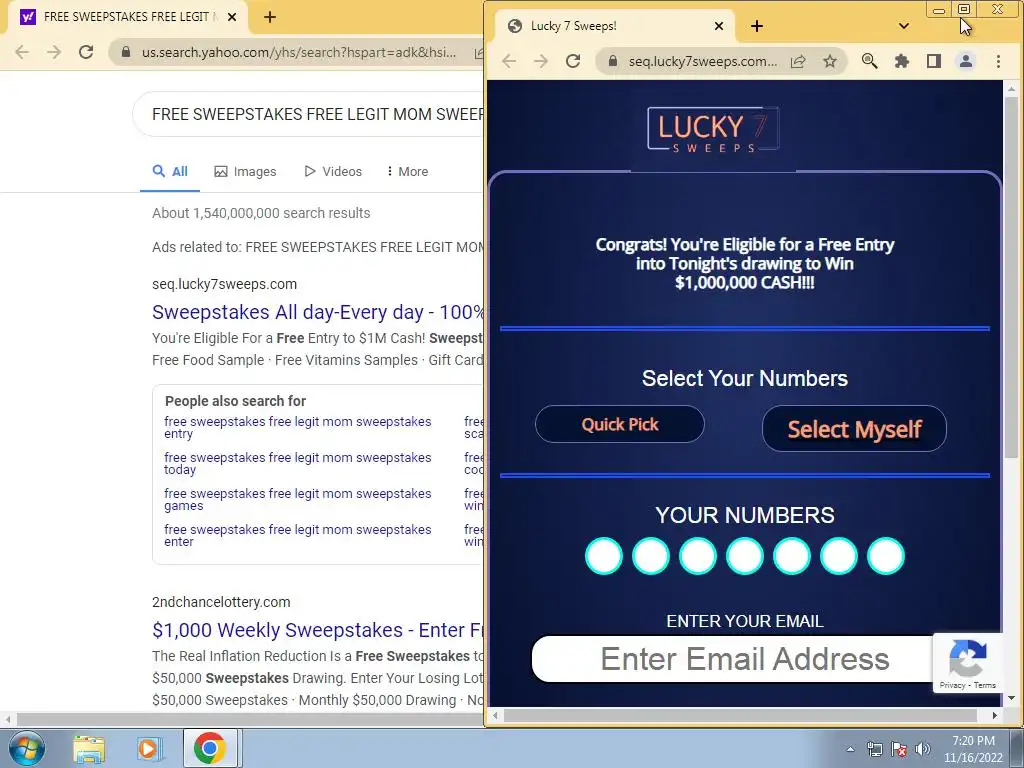Screen dimensions: 1024x768
Task: Open Action Center flag icon
Action: [899, 749]
